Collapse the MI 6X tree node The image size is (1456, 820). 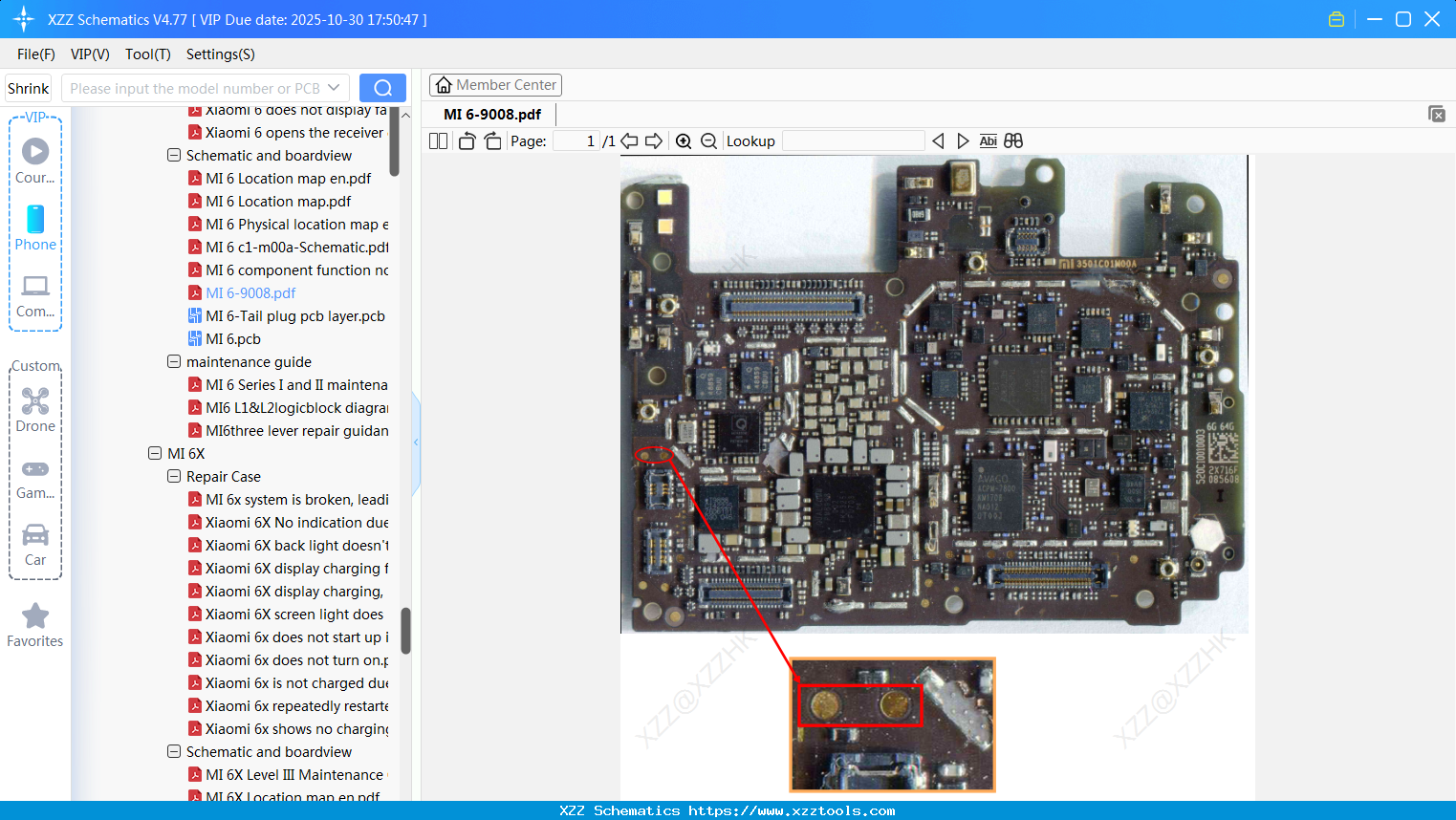[x=155, y=454]
